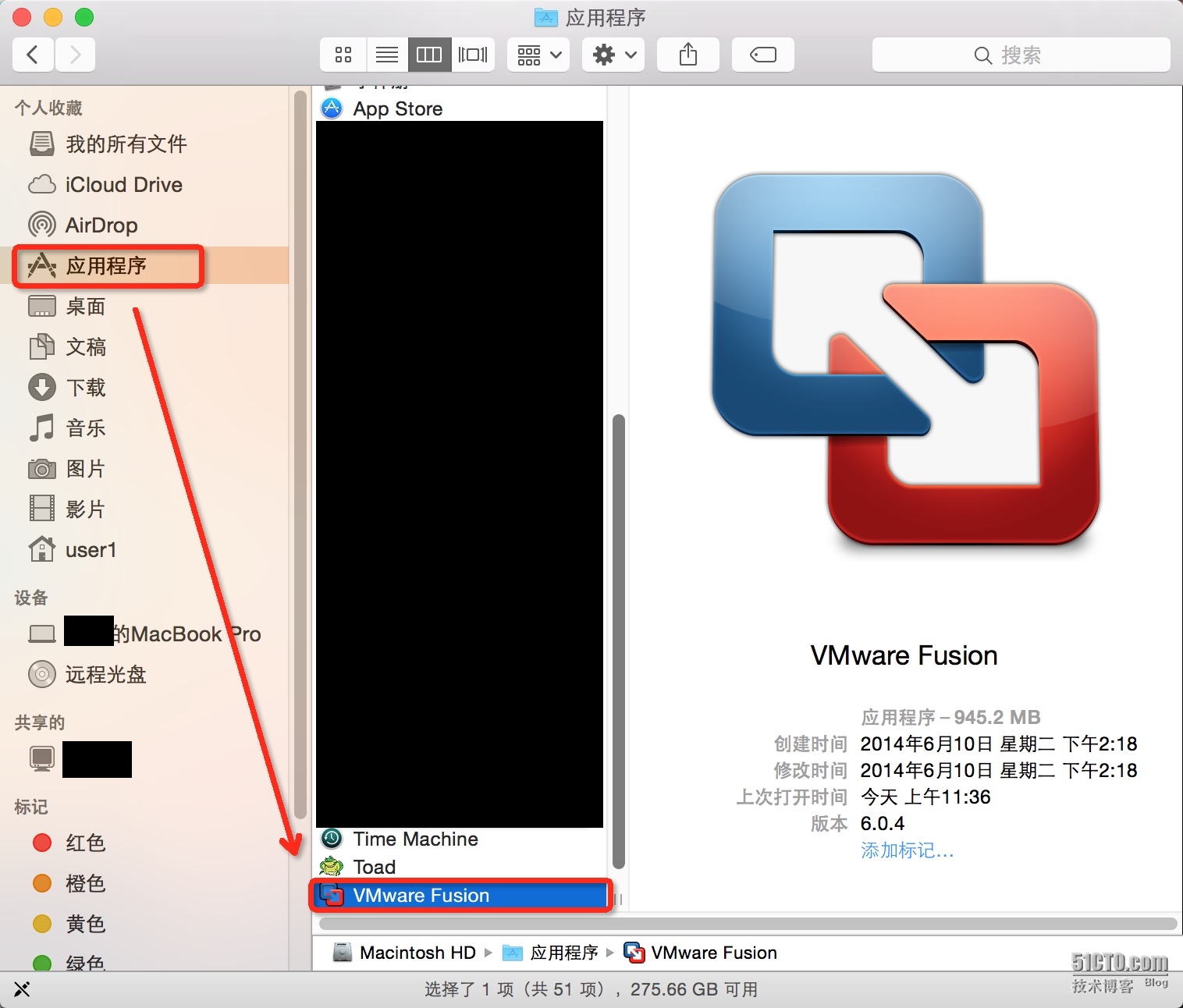This screenshot has width=1183, height=1008.
Task: Click the 共享的 section header
Action: 40,722
